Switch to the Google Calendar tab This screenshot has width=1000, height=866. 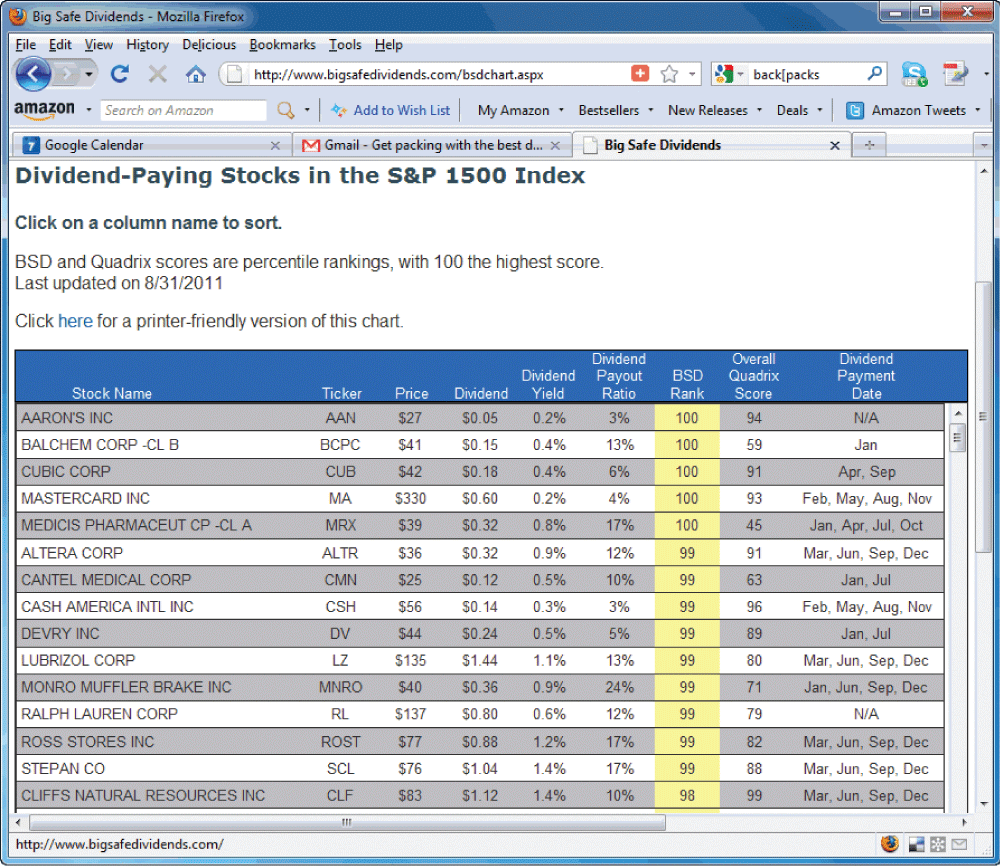coord(151,145)
